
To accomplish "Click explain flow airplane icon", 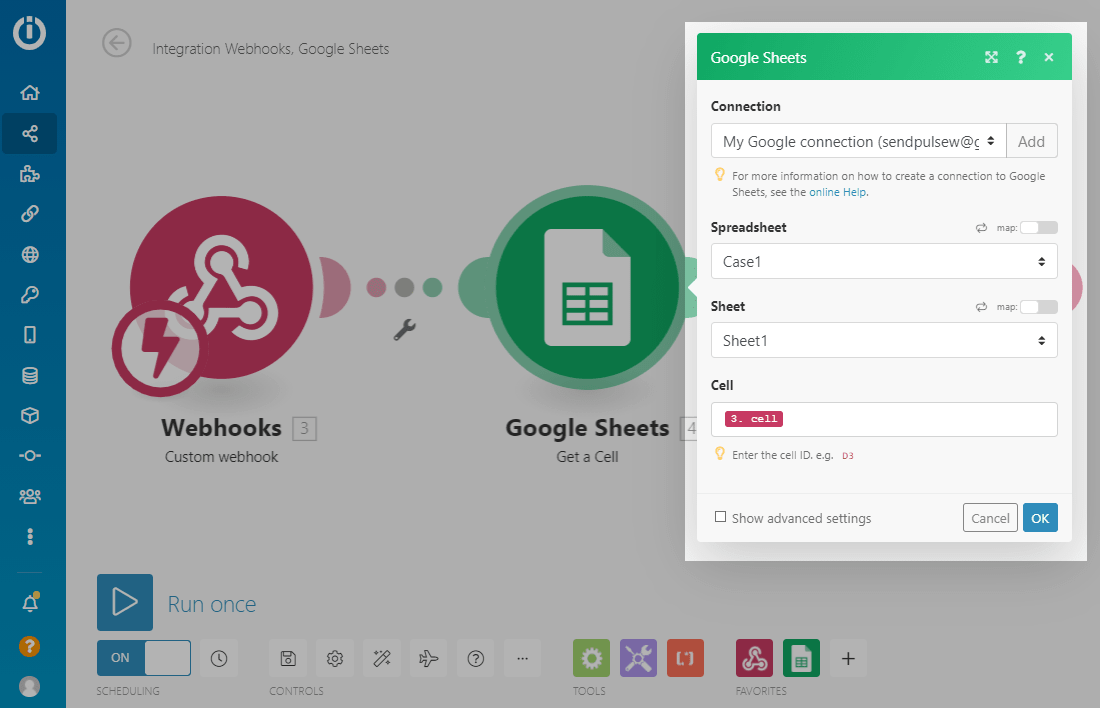I will point(429,658).
